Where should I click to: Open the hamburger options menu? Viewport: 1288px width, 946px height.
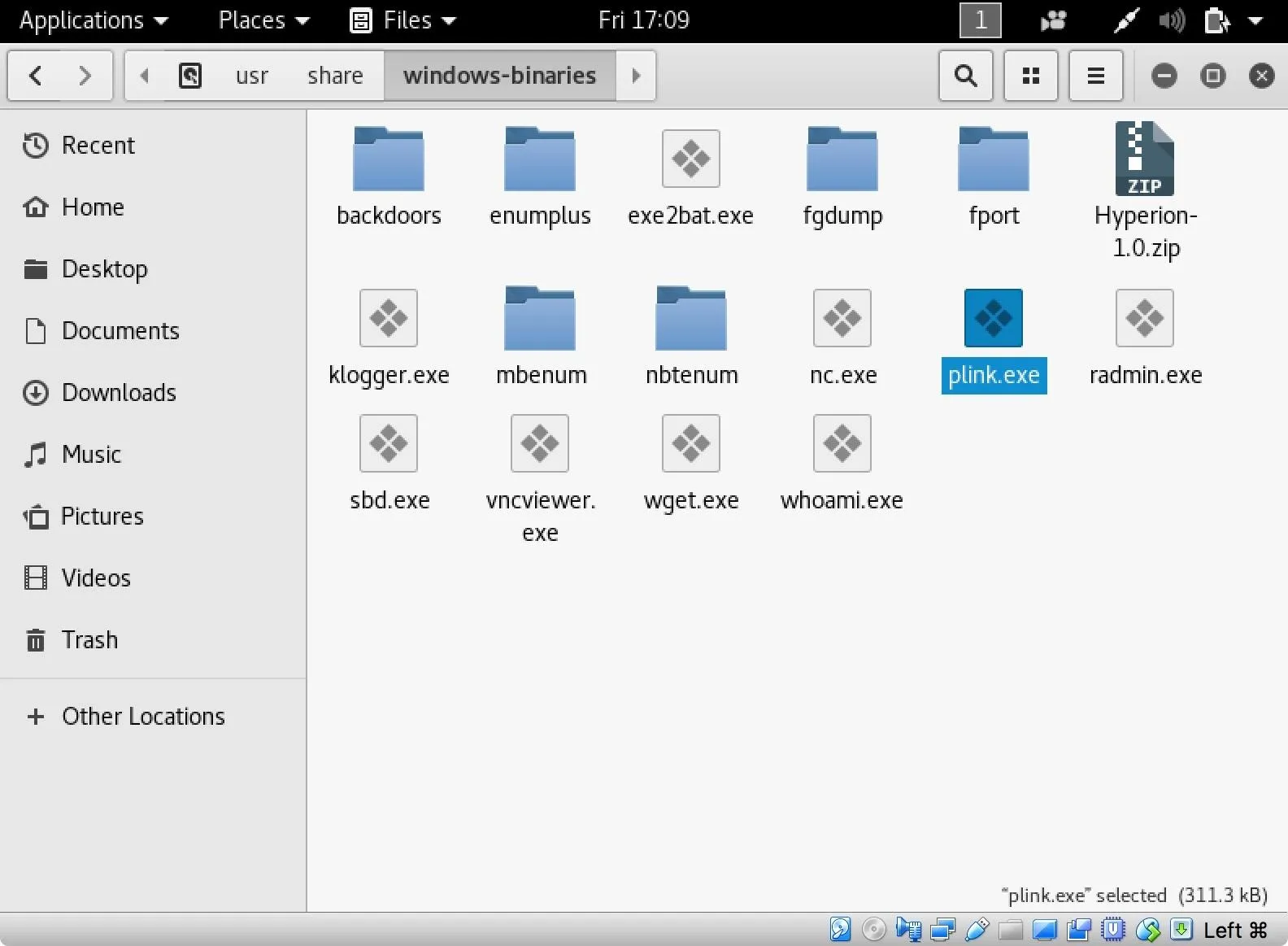click(1096, 76)
